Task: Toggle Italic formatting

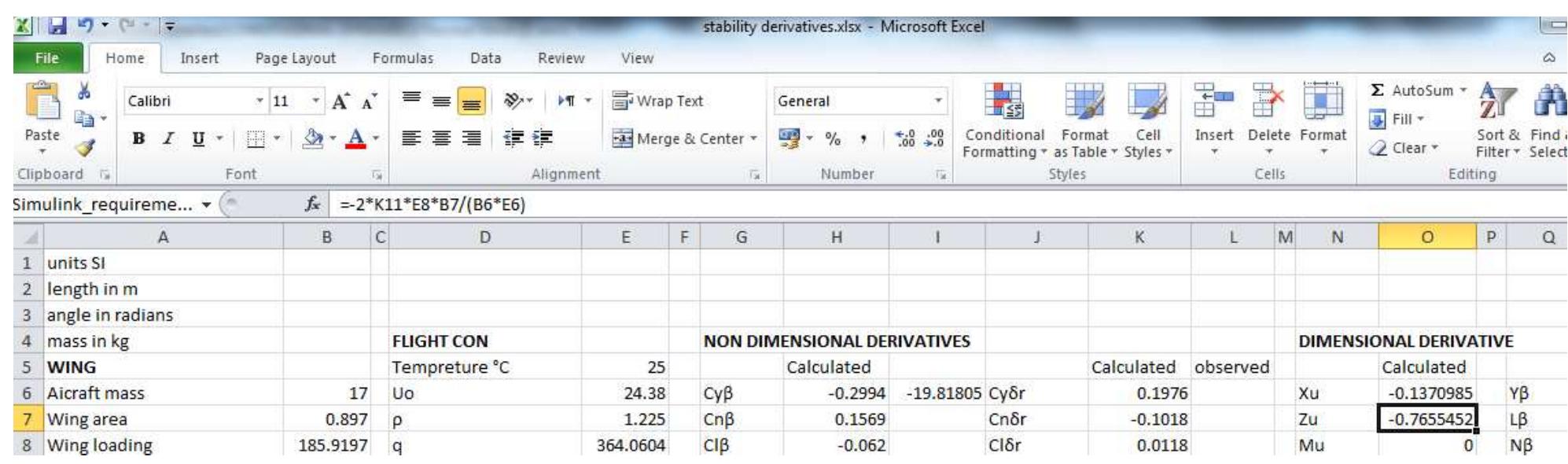Action: pos(167,139)
